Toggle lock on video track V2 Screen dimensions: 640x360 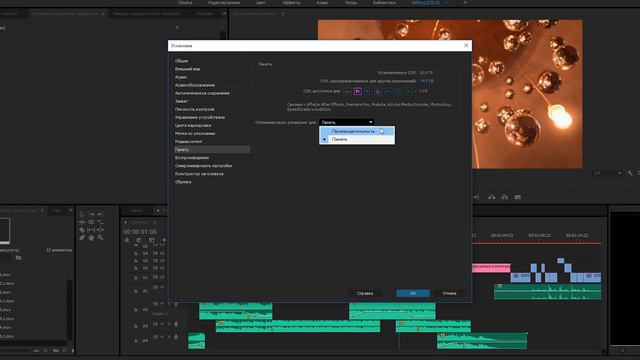point(136,268)
